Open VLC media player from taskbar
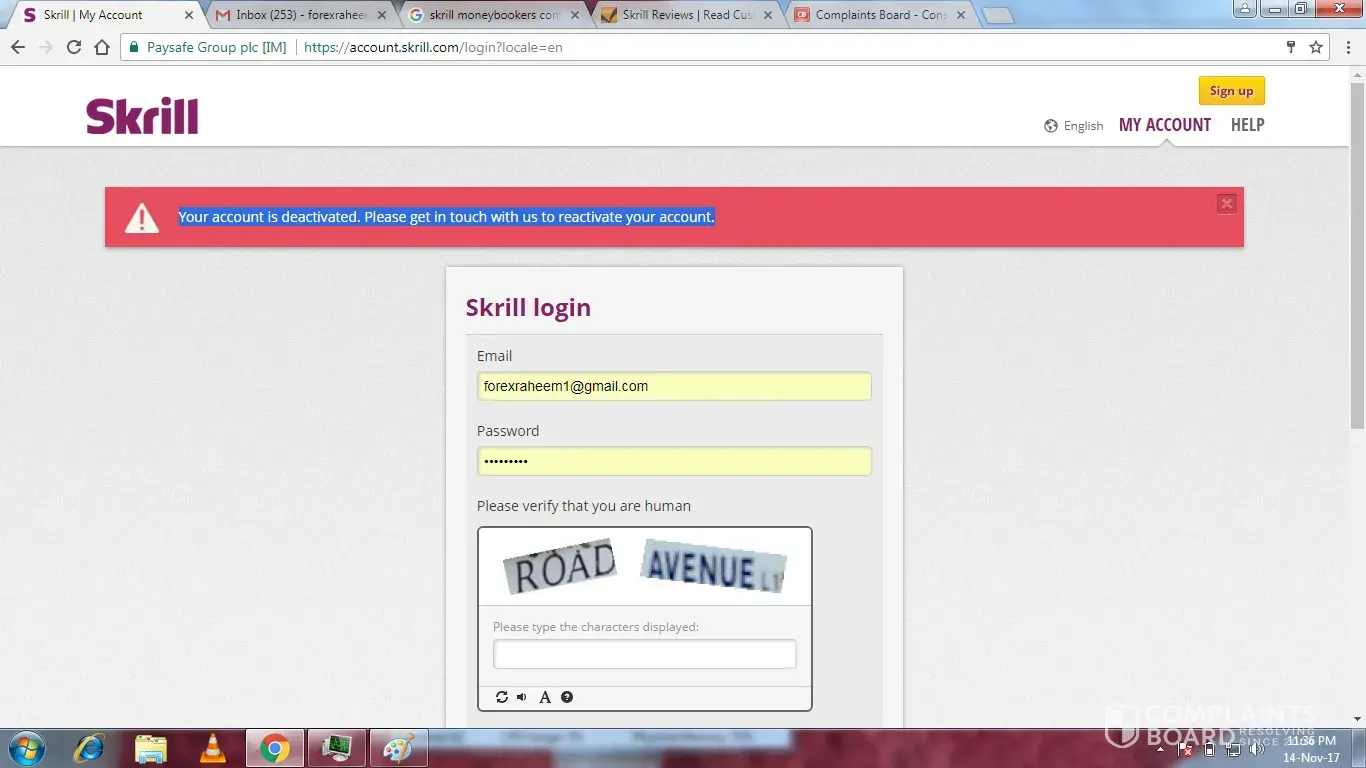The width and height of the screenshot is (1366, 768). (212, 748)
